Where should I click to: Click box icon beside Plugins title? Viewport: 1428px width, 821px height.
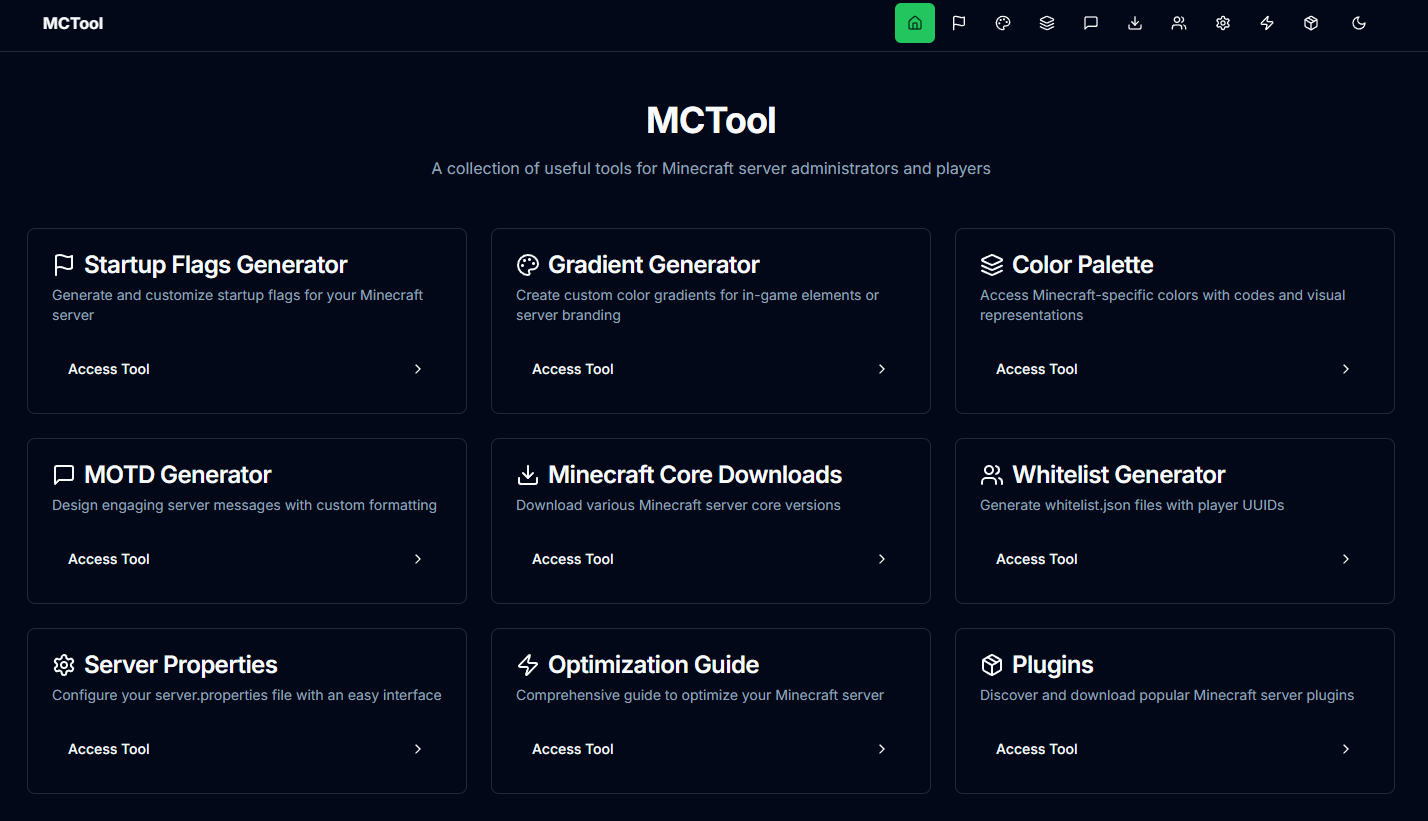click(x=992, y=665)
